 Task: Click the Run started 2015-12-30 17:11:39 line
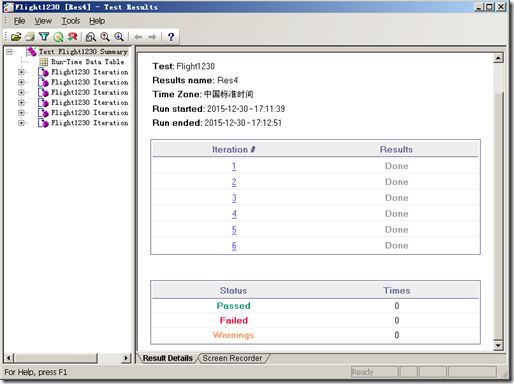coord(219,109)
